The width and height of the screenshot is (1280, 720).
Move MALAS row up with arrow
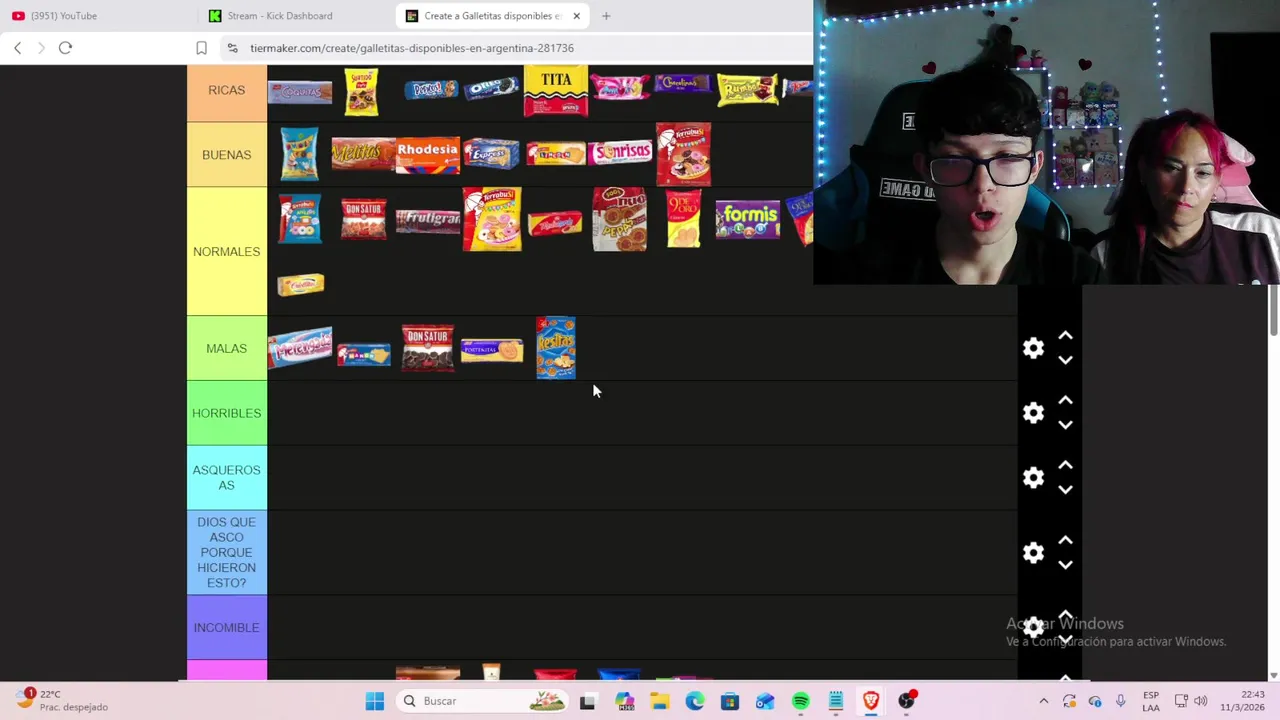pyautogui.click(x=1066, y=336)
